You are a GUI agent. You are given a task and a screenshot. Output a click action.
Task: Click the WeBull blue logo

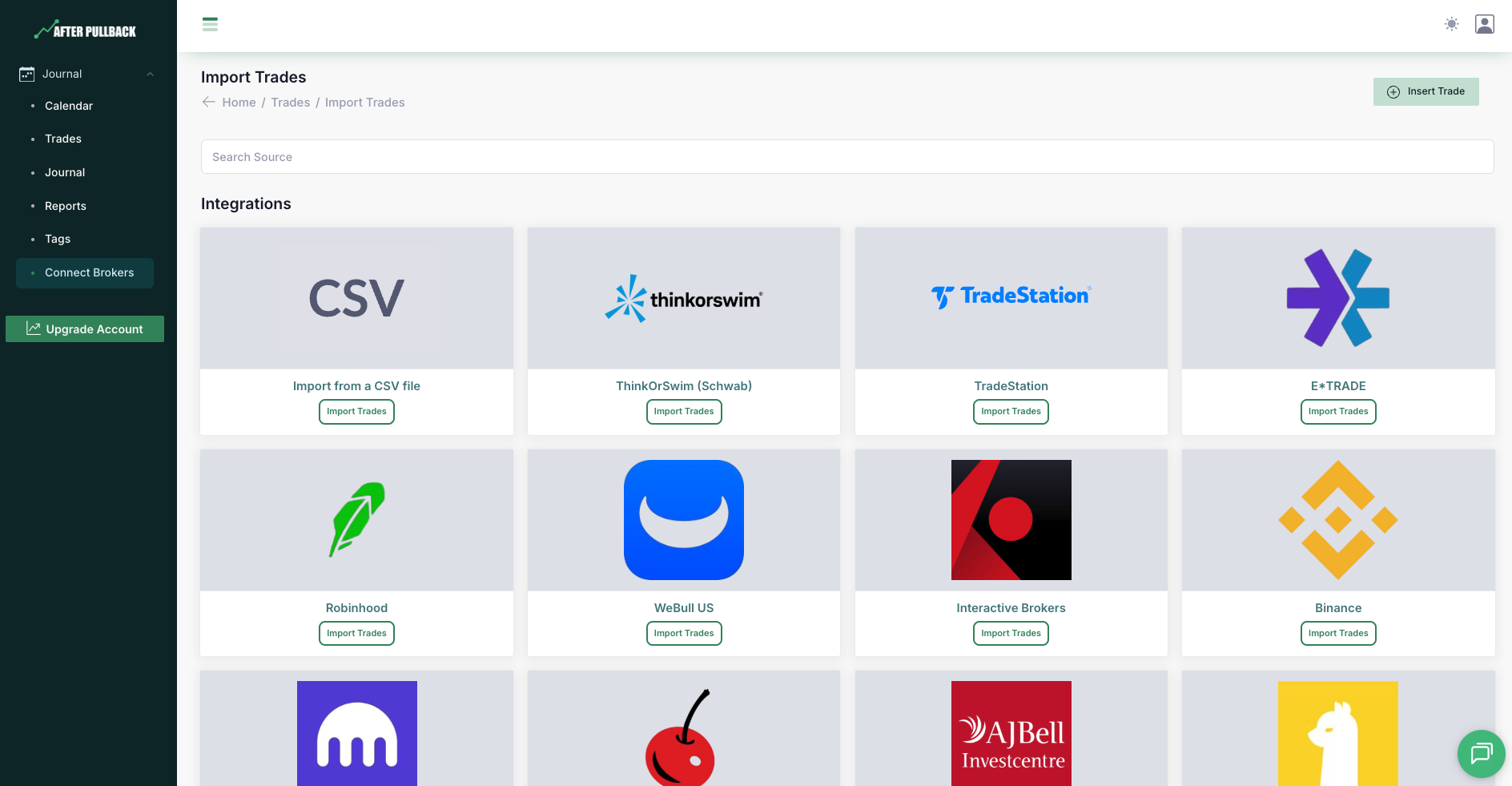684,520
